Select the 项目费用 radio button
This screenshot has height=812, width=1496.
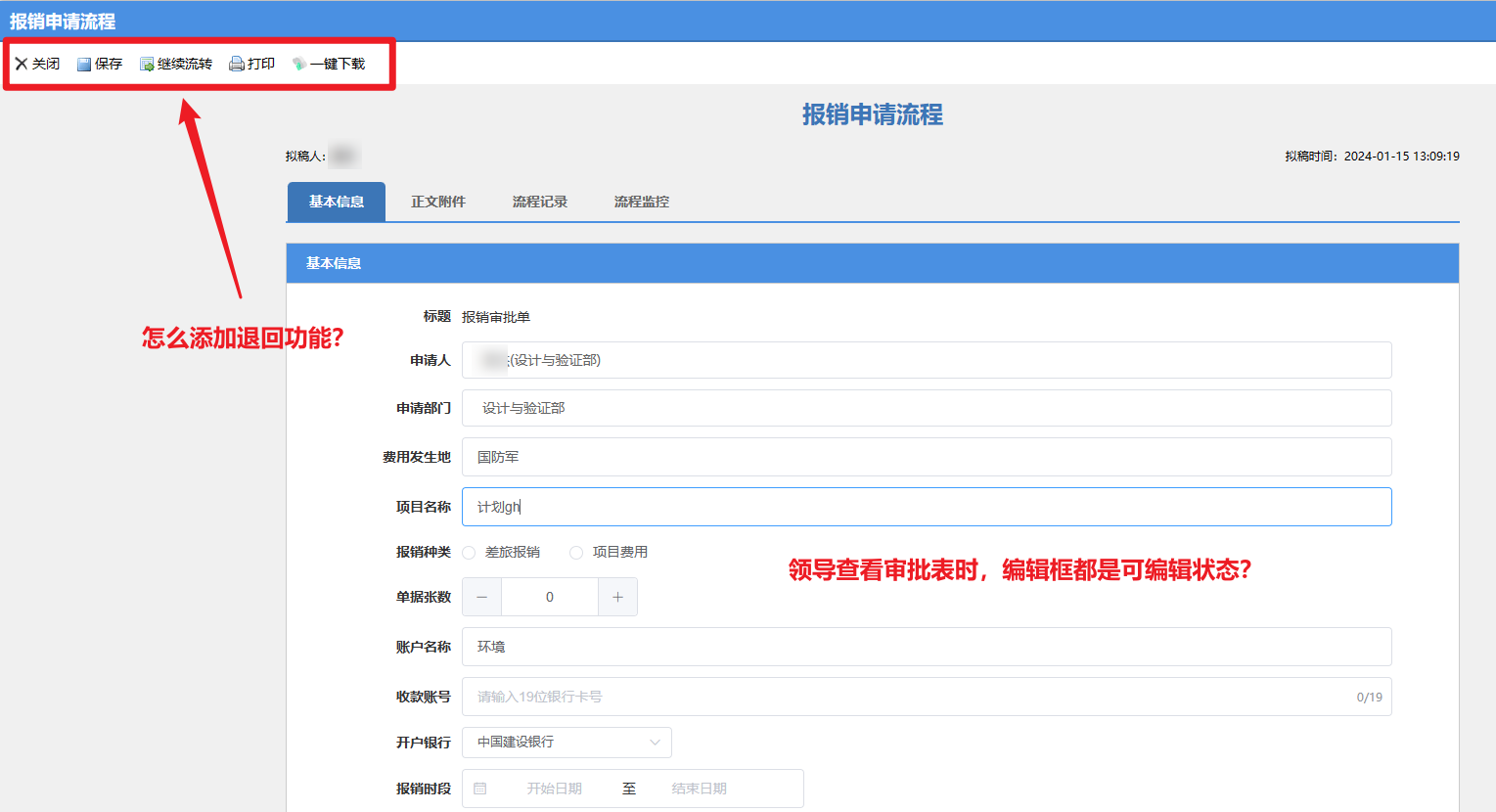pos(576,553)
